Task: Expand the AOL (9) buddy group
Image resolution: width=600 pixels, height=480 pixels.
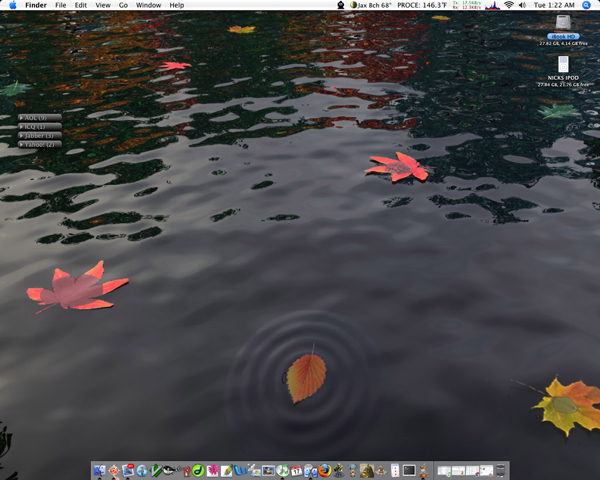Action: pos(40,118)
